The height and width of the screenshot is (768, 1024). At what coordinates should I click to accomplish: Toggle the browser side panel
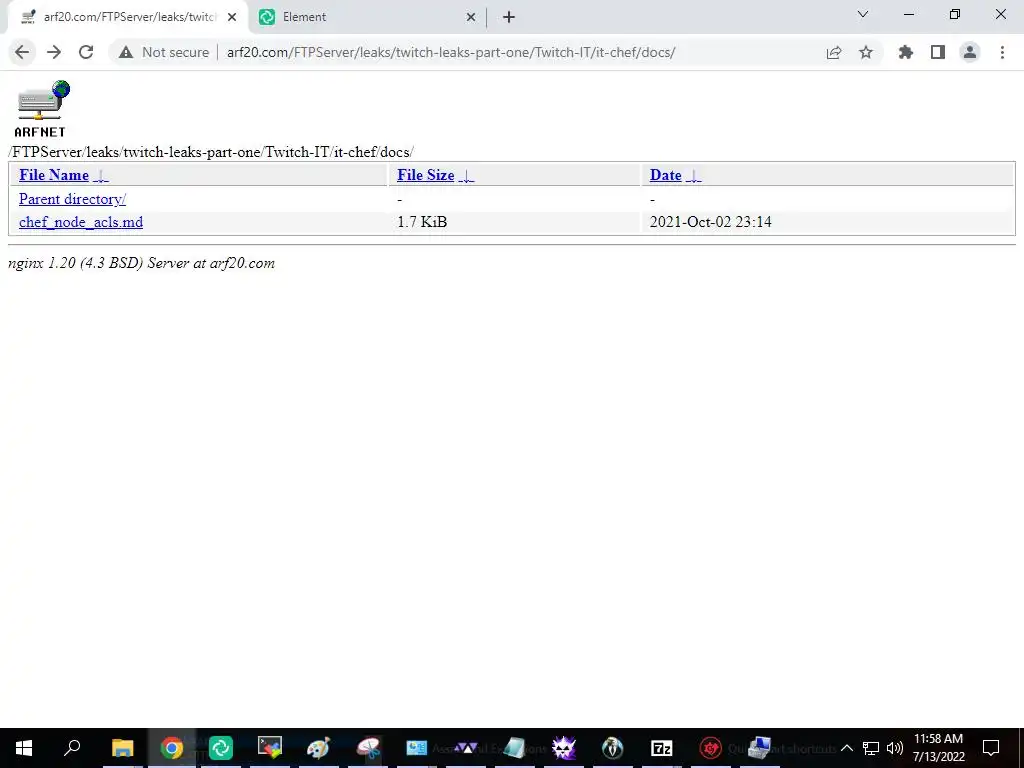[938, 52]
